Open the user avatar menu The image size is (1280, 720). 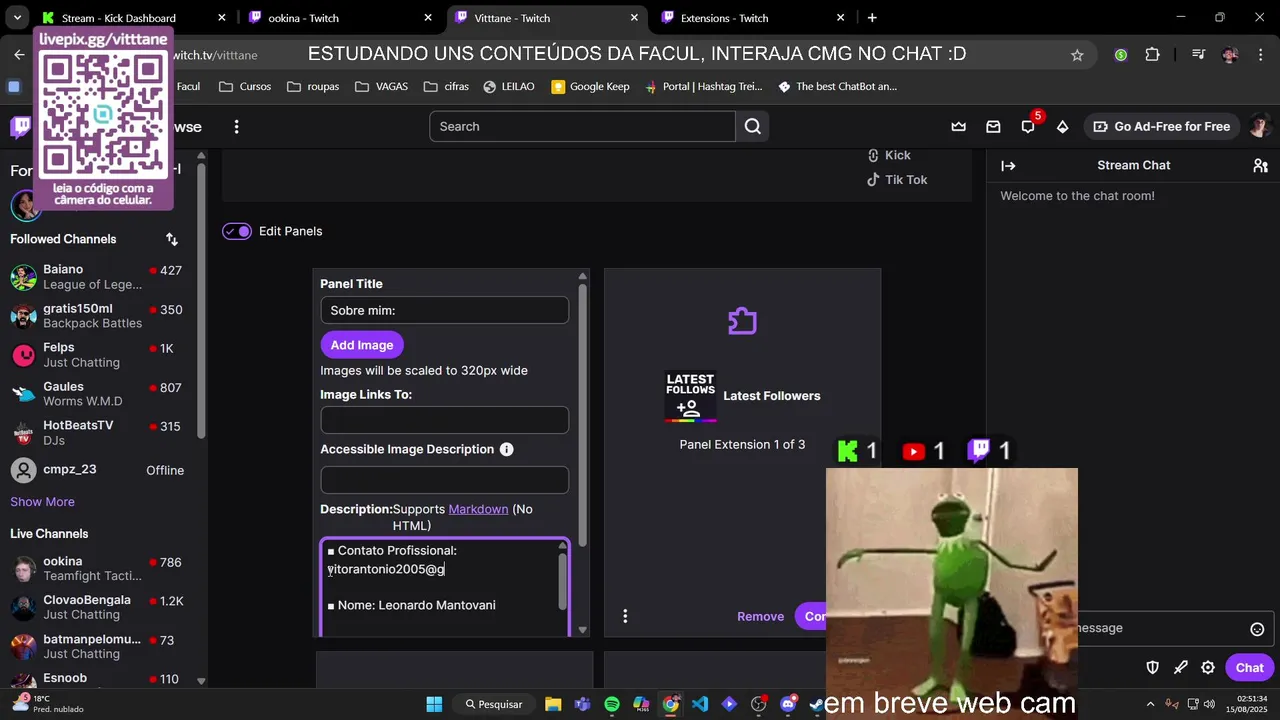pos(1259,127)
